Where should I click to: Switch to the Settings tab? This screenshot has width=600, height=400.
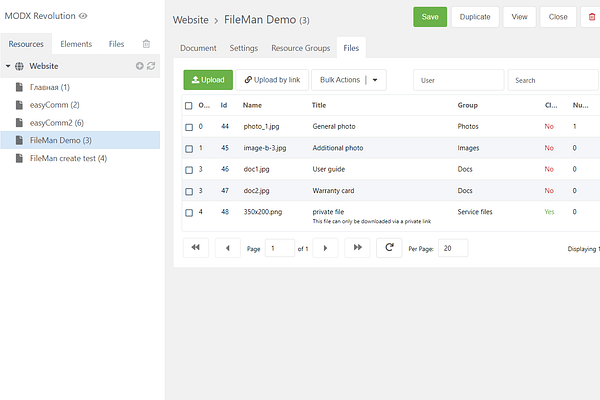(x=244, y=48)
